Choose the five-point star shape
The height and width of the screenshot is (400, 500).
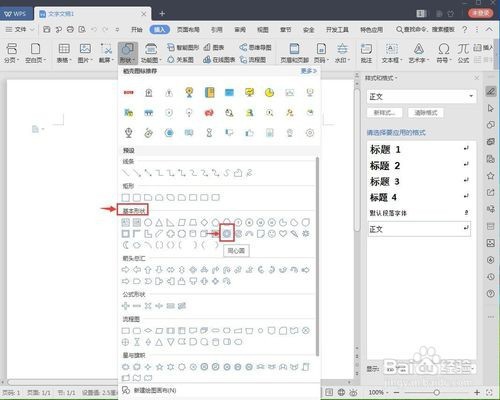[159, 367]
